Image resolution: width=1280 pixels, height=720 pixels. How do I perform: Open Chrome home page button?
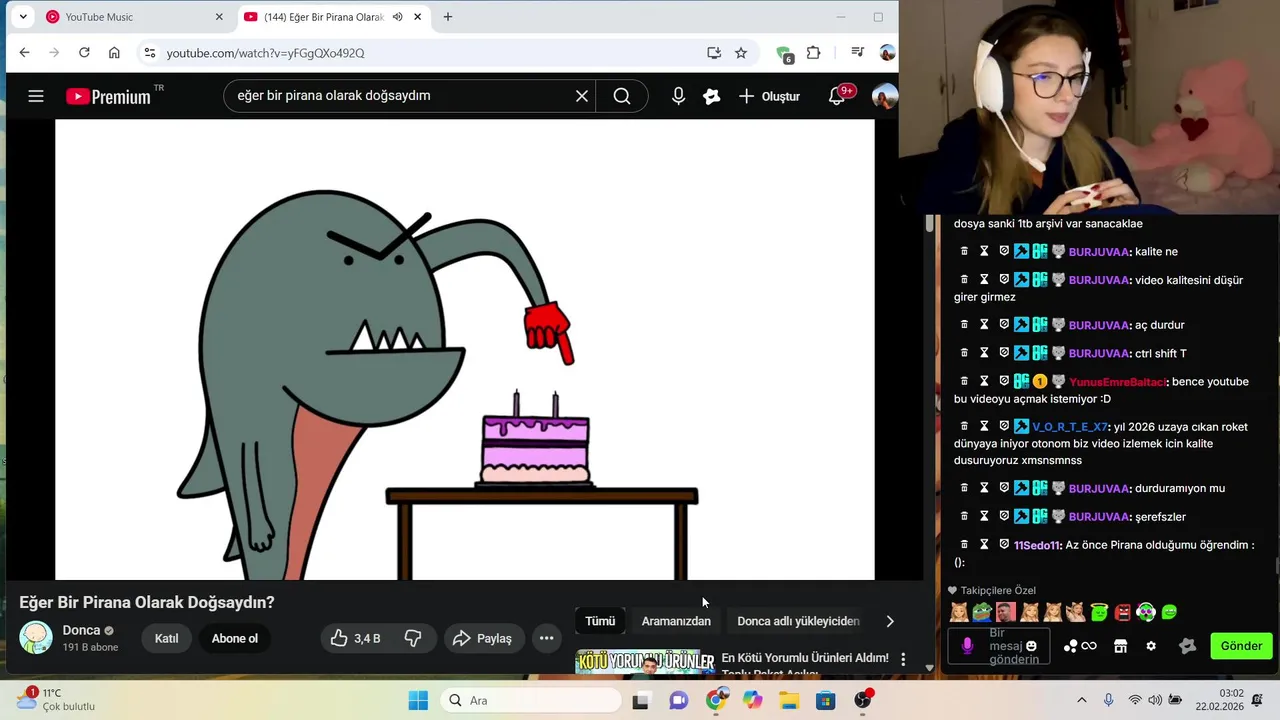(114, 52)
